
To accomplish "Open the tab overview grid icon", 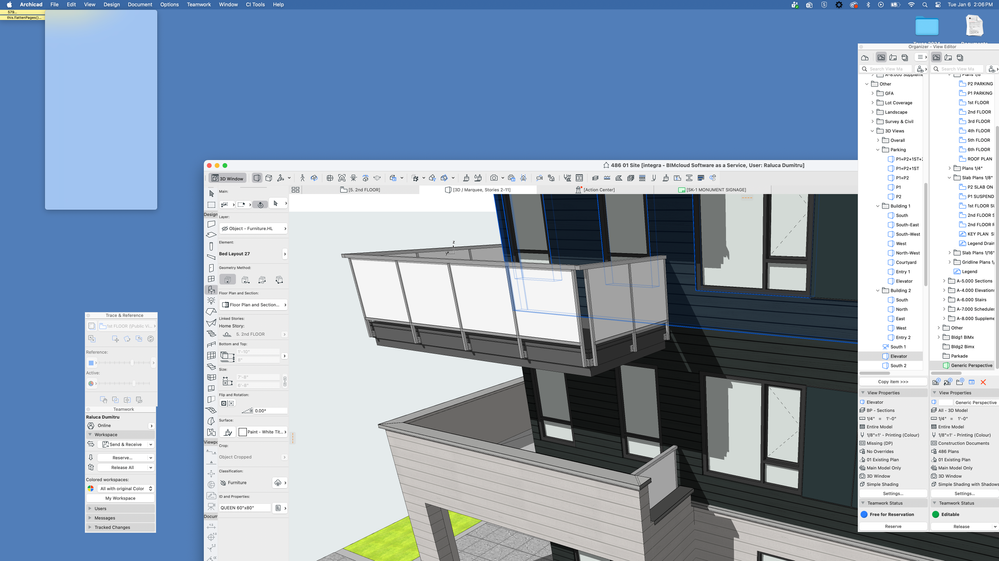I will click(x=296, y=190).
